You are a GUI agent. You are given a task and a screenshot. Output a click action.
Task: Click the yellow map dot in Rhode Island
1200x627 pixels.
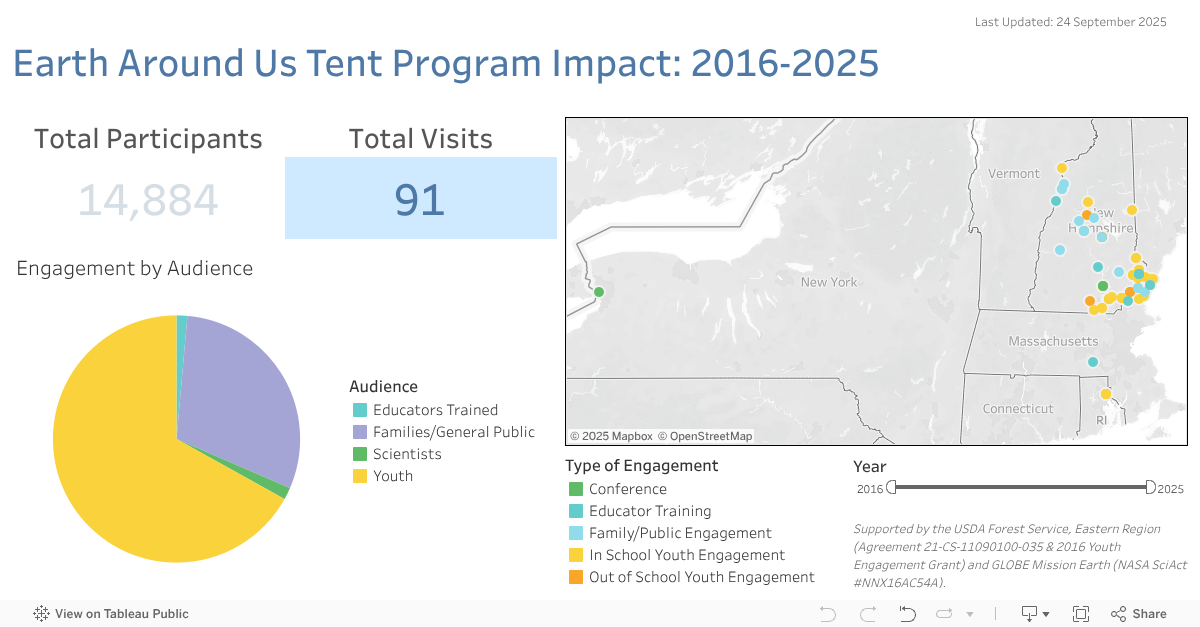coord(1105,394)
